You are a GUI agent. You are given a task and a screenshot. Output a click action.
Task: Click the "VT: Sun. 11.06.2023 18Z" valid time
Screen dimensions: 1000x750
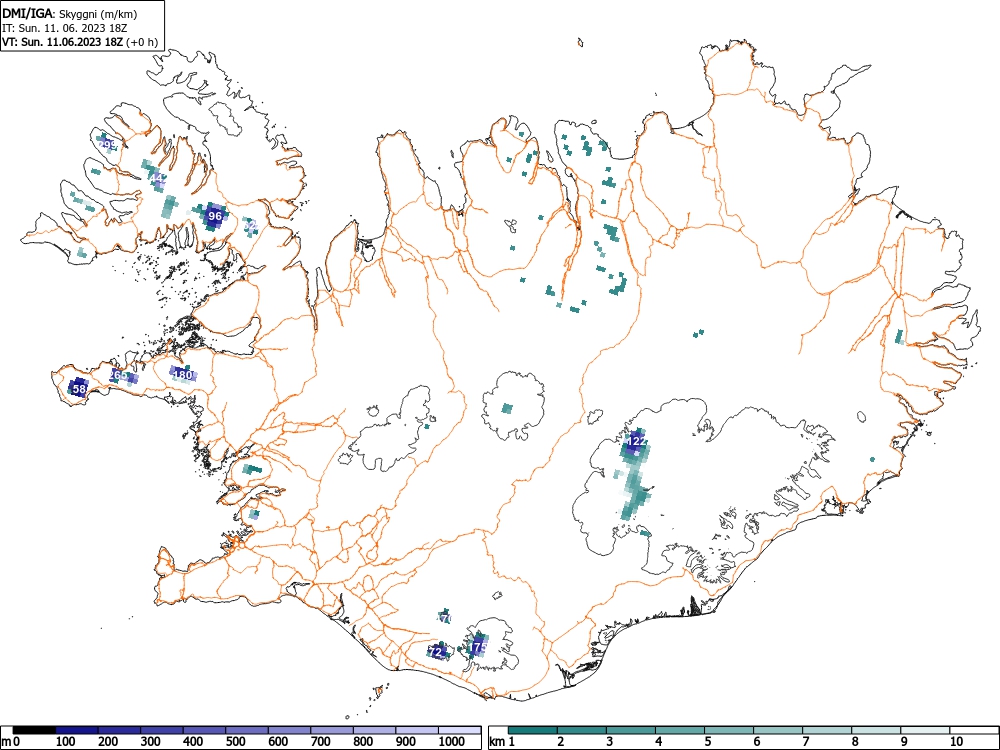coord(63,42)
